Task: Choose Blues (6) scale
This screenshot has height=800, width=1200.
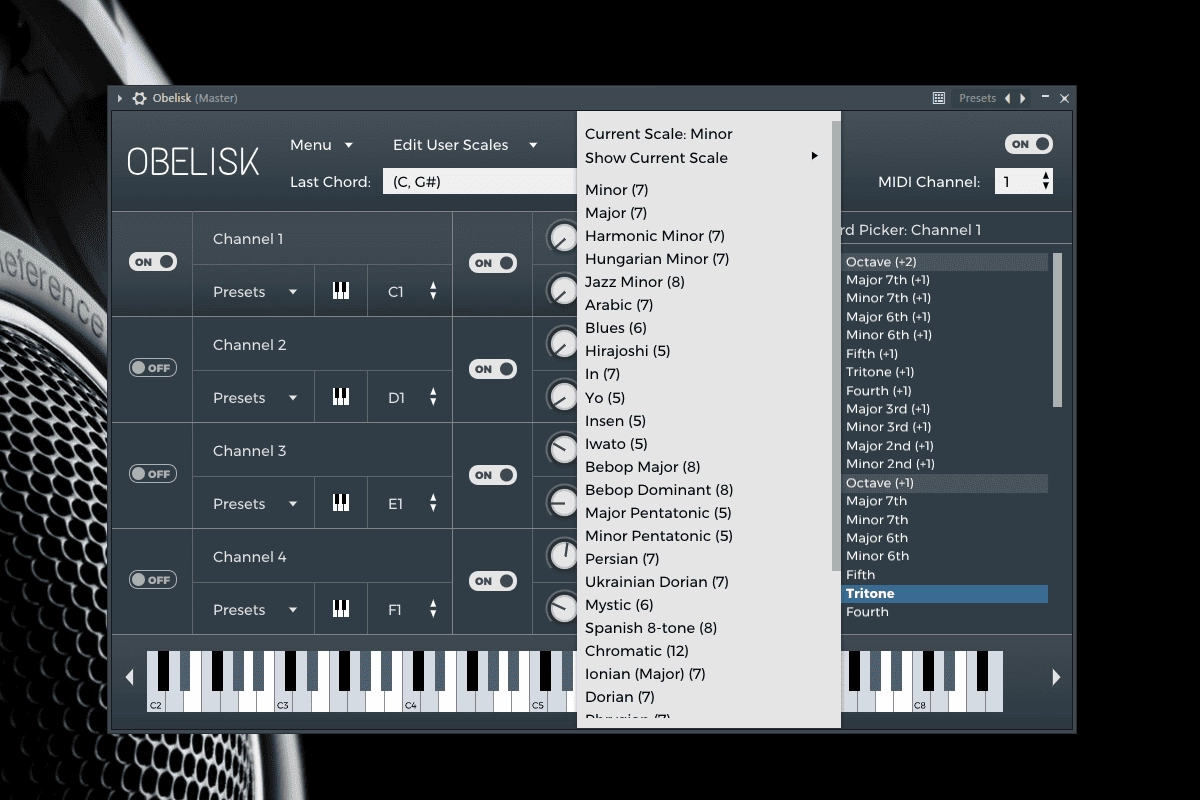Action: point(616,328)
